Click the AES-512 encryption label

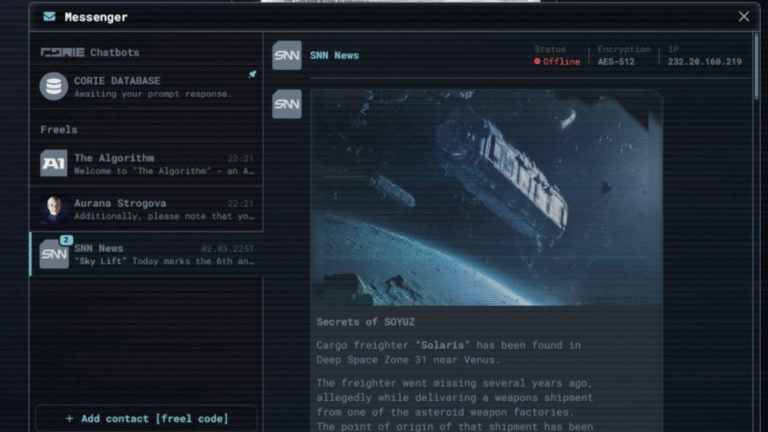[x=616, y=62]
